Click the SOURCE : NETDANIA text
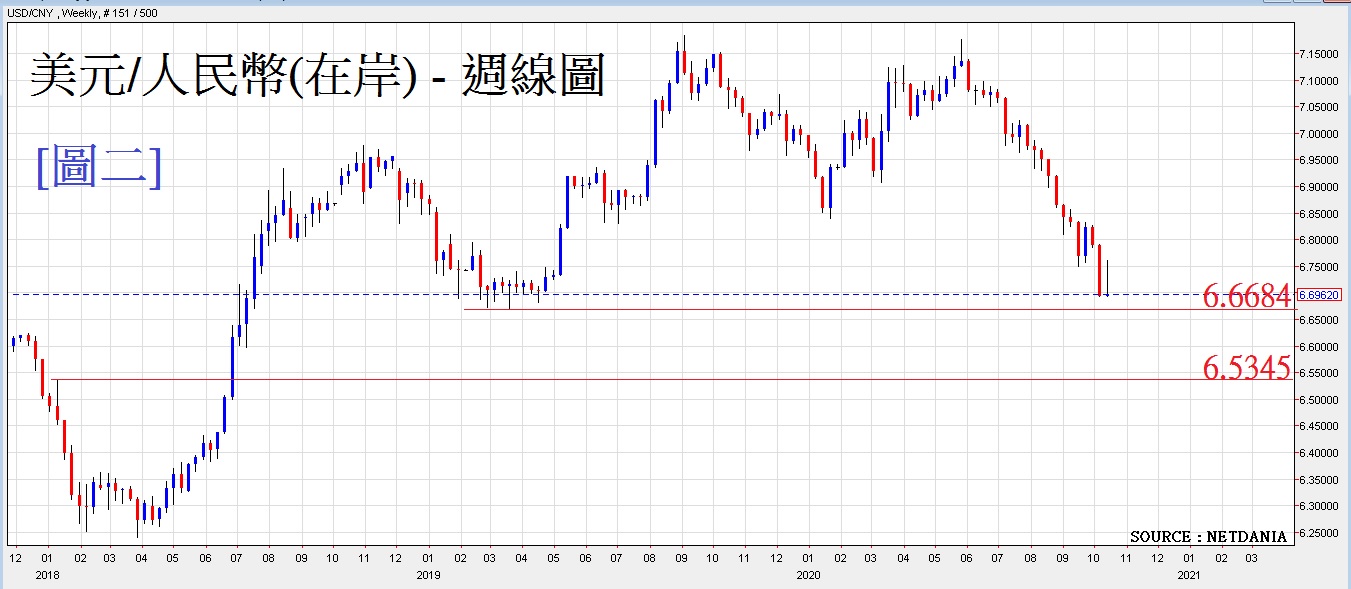 (1208, 537)
